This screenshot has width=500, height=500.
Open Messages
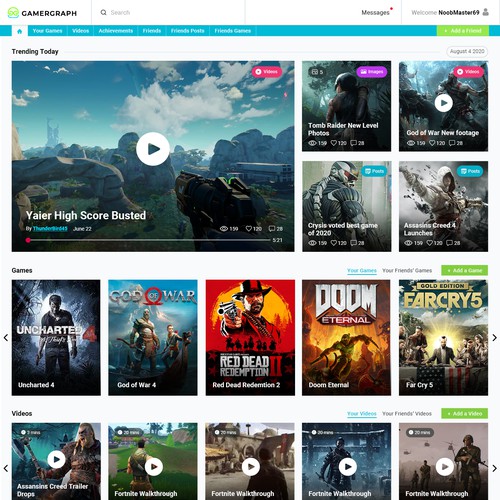pyautogui.click(x=375, y=13)
